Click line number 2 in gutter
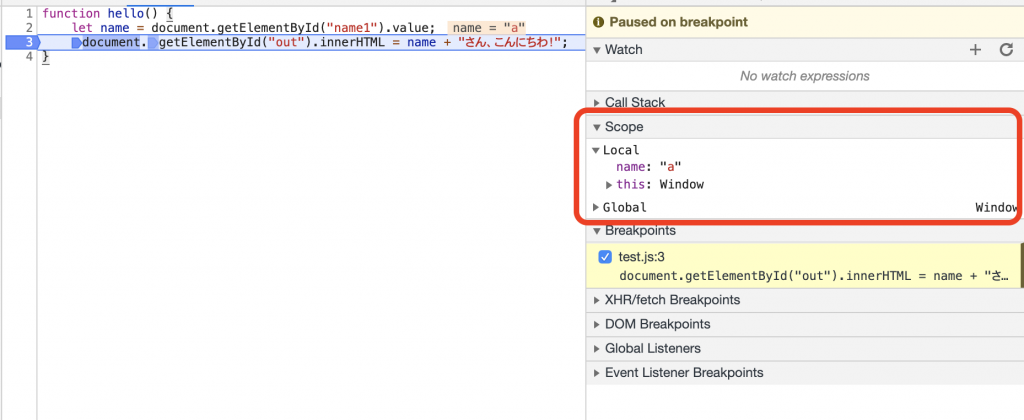 pyautogui.click(x=29, y=27)
